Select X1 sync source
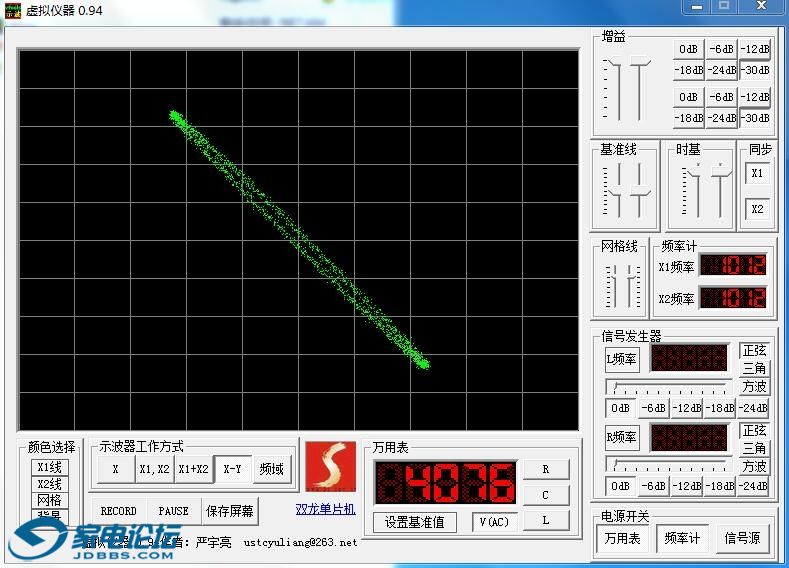 (757, 174)
